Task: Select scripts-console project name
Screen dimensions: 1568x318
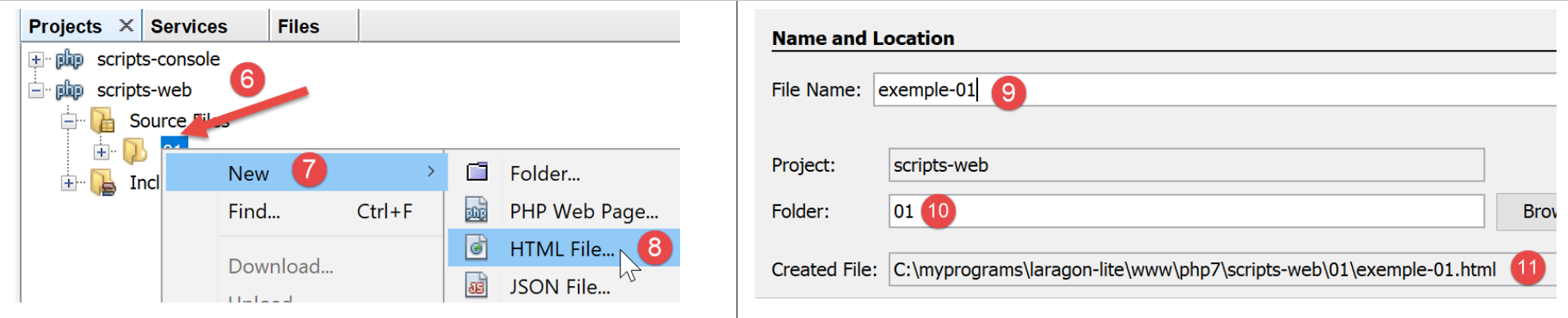Action: 159,59
